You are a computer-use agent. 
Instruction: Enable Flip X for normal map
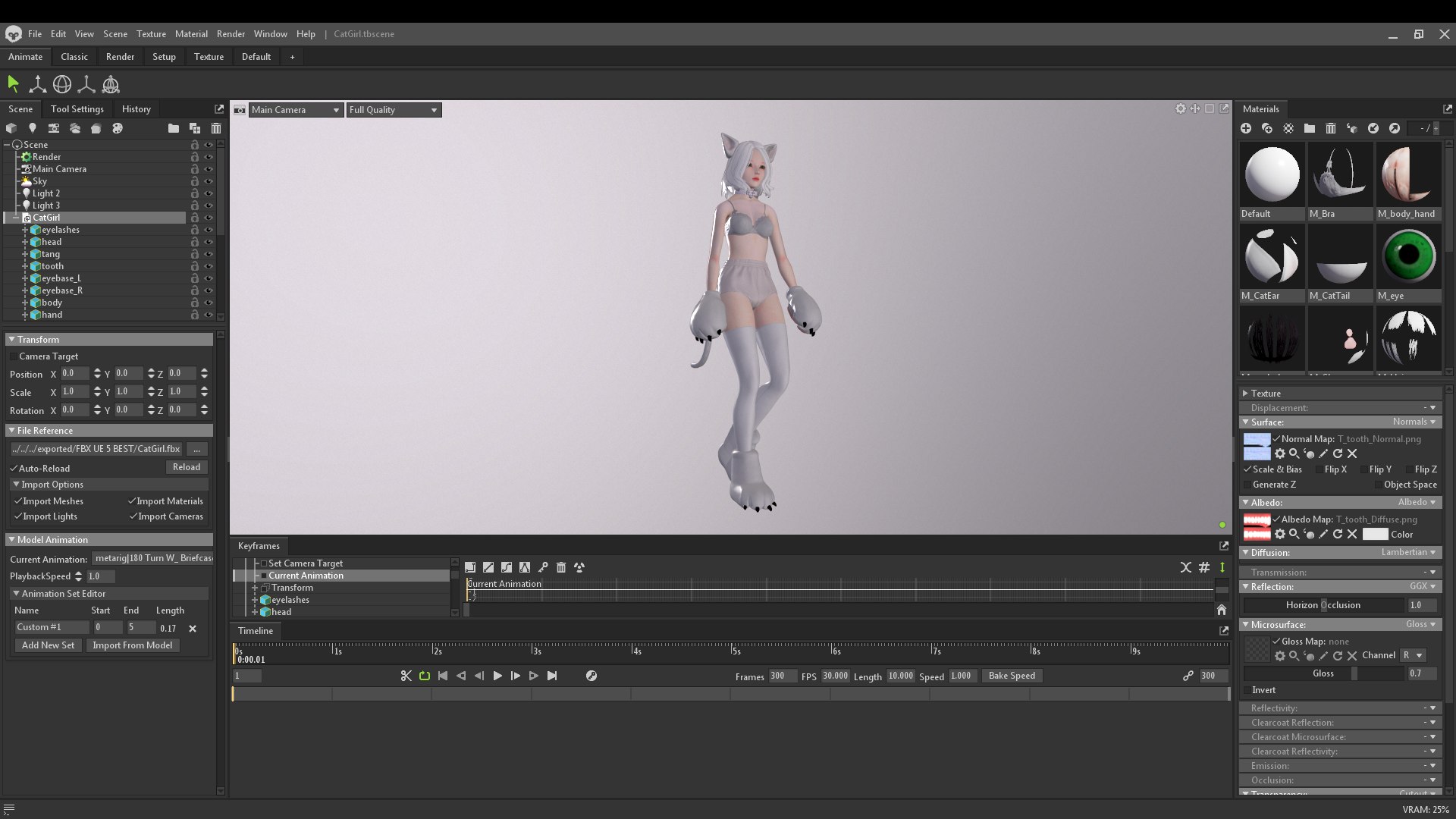coord(1319,469)
